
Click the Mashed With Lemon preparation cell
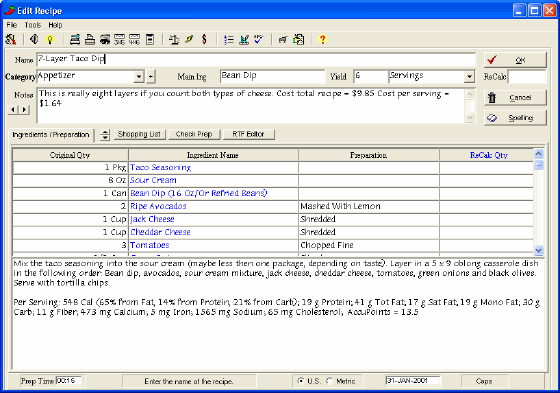(369, 206)
